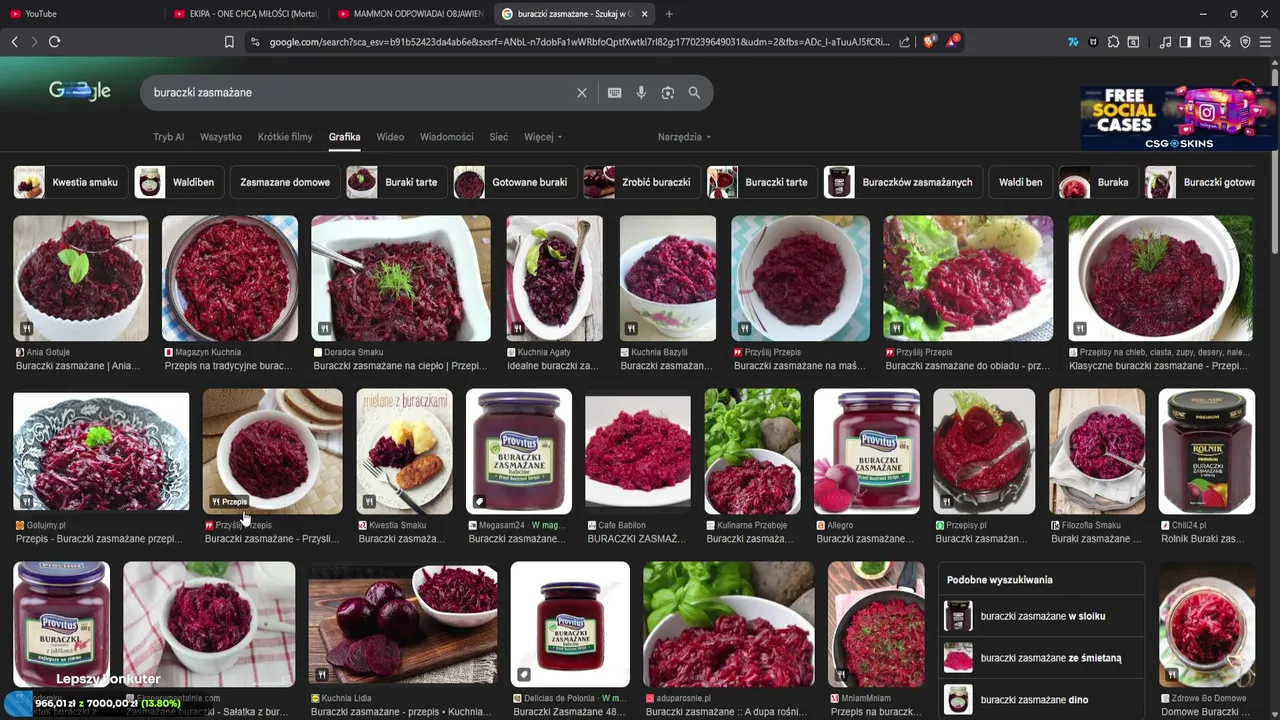Screen dimensions: 1280x720
Task: Open the Megasam24 Provitus jar image
Action: [x=519, y=451]
